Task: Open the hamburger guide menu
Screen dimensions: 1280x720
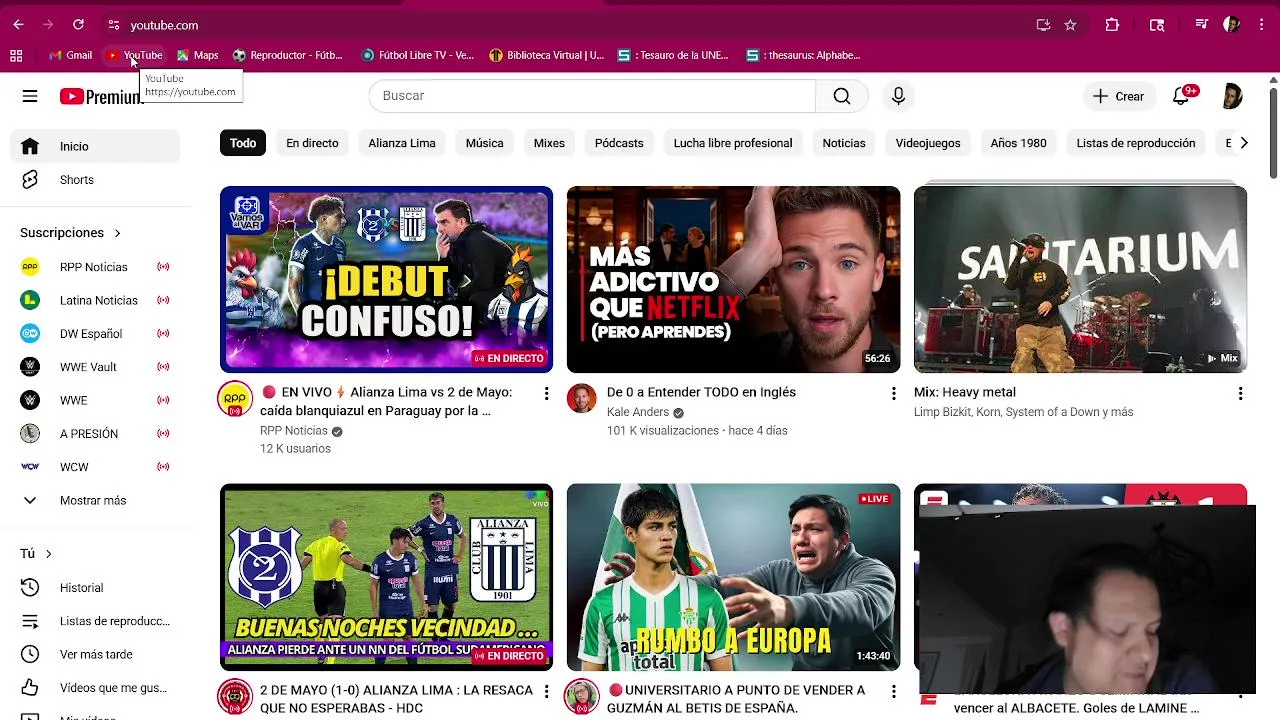Action: 30,96
